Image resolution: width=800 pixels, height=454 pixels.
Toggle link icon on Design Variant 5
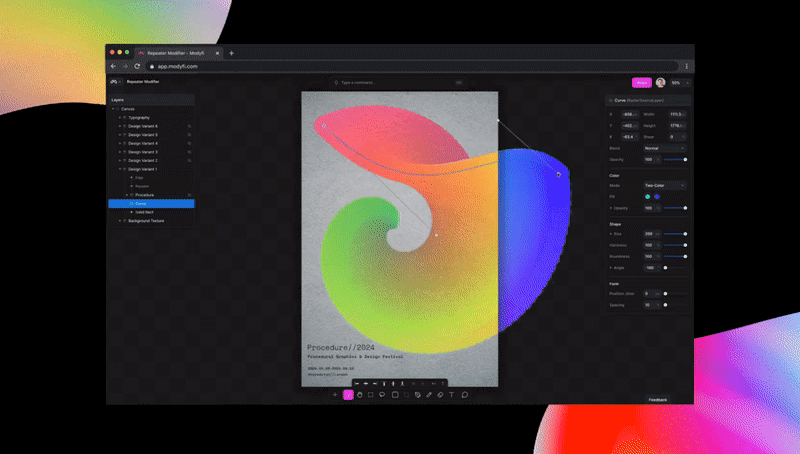point(189,135)
